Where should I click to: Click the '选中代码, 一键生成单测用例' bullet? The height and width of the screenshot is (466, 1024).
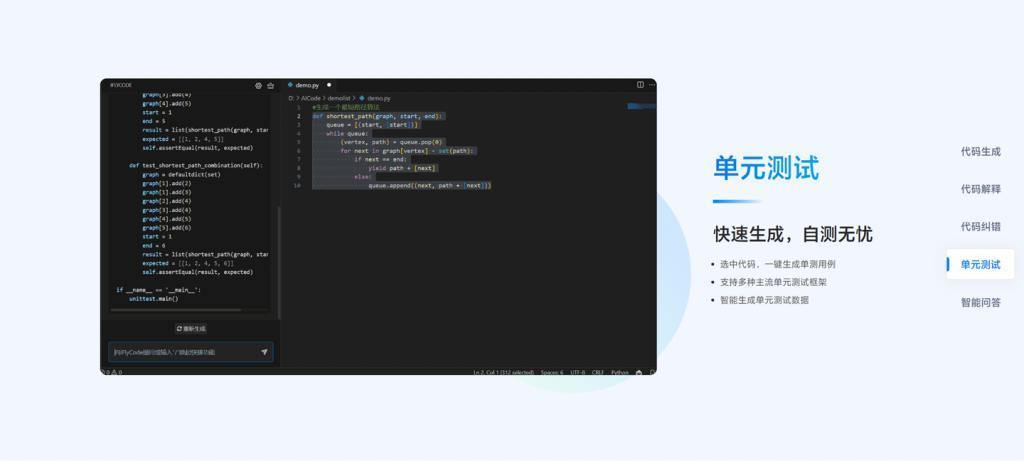[x=777, y=264]
